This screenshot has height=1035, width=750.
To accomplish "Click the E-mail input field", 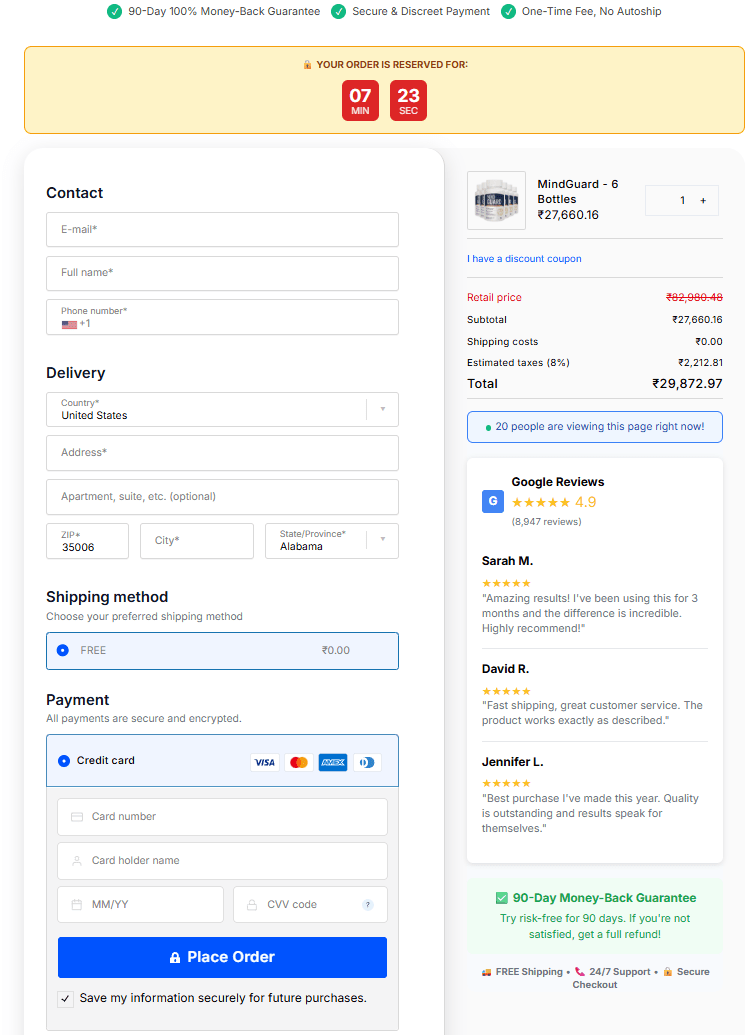I will click(x=222, y=229).
